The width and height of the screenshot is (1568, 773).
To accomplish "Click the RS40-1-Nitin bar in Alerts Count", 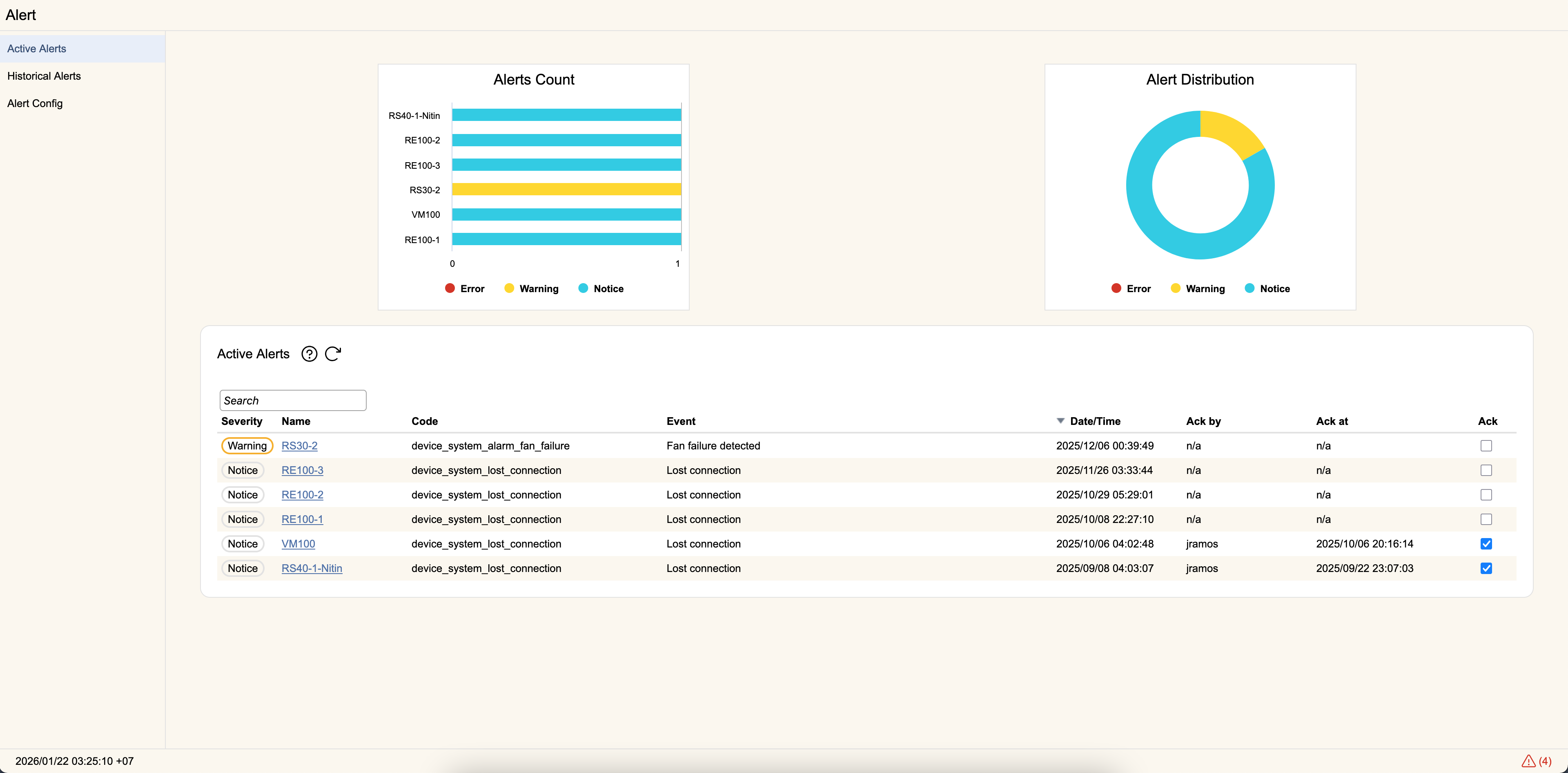I will 567,114.
